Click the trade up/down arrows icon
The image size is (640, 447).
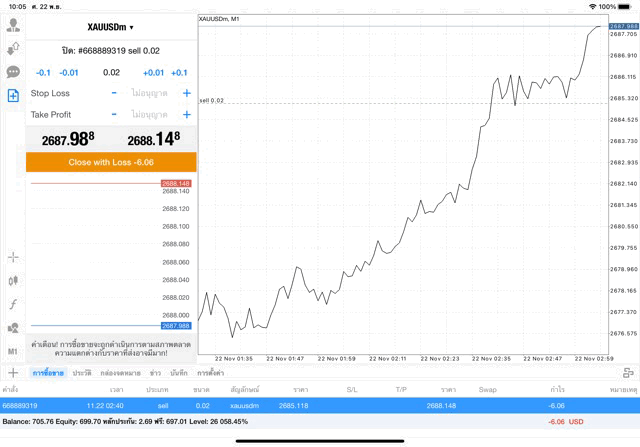coord(13,48)
